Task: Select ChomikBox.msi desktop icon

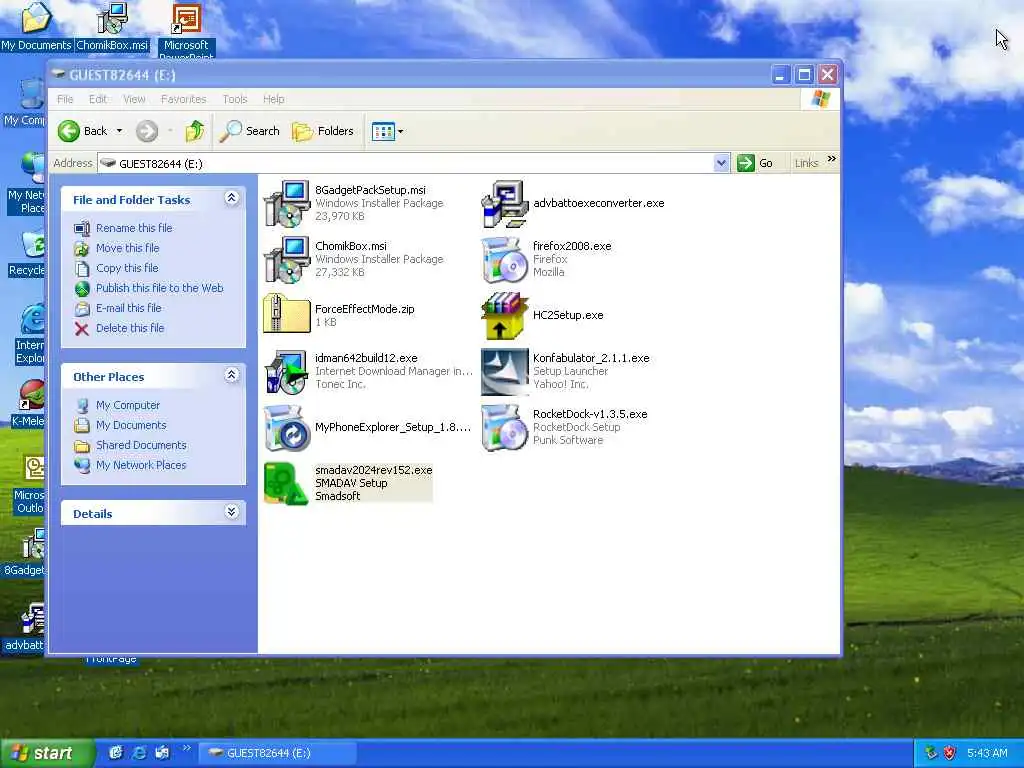Action: [112, 27]
